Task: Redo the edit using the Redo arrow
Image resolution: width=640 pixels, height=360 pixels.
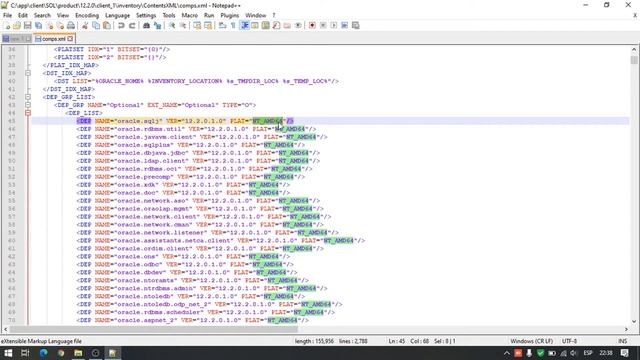Action: click(x=132, y=25)
